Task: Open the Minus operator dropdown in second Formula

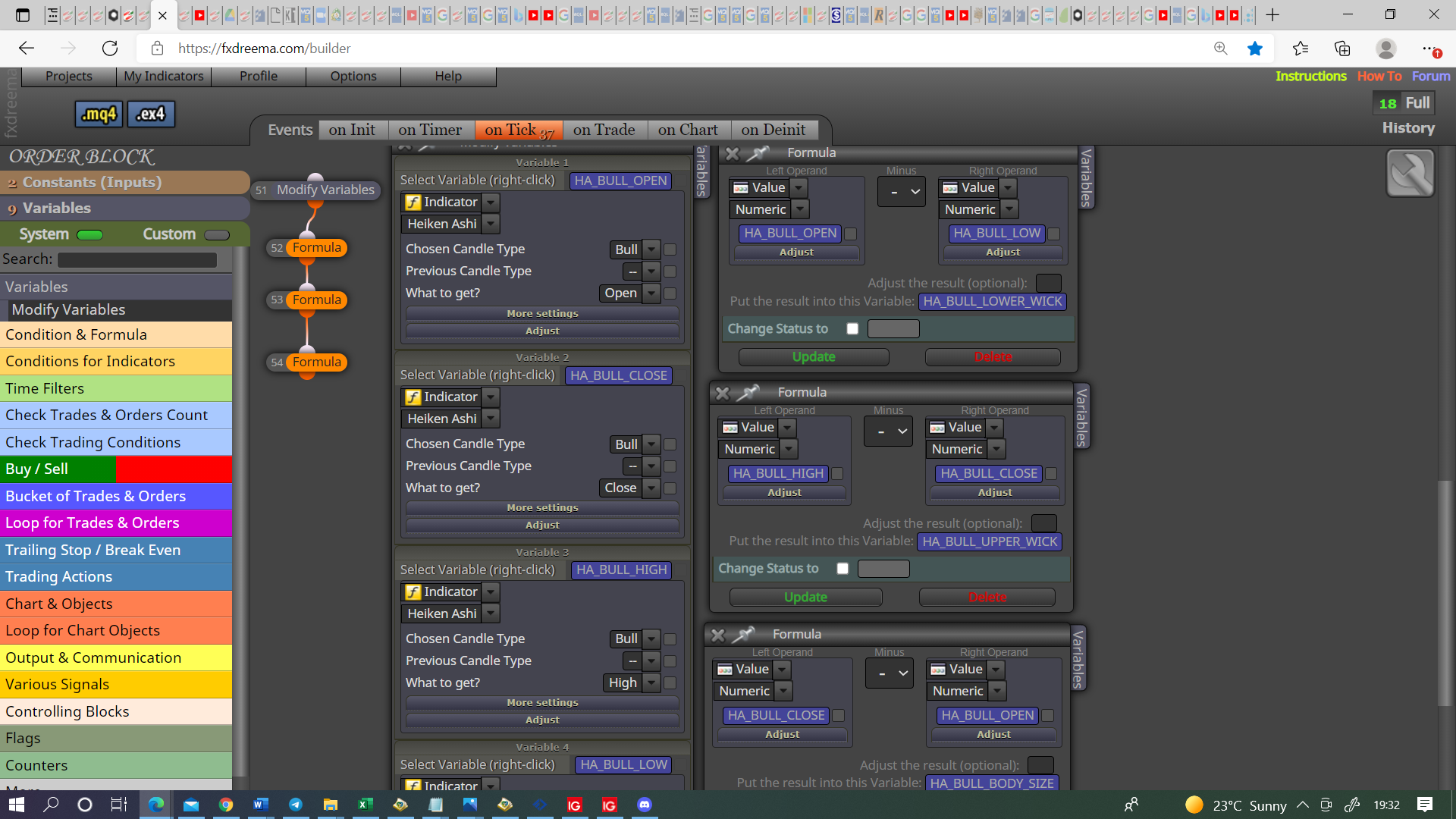Action: 888,431
